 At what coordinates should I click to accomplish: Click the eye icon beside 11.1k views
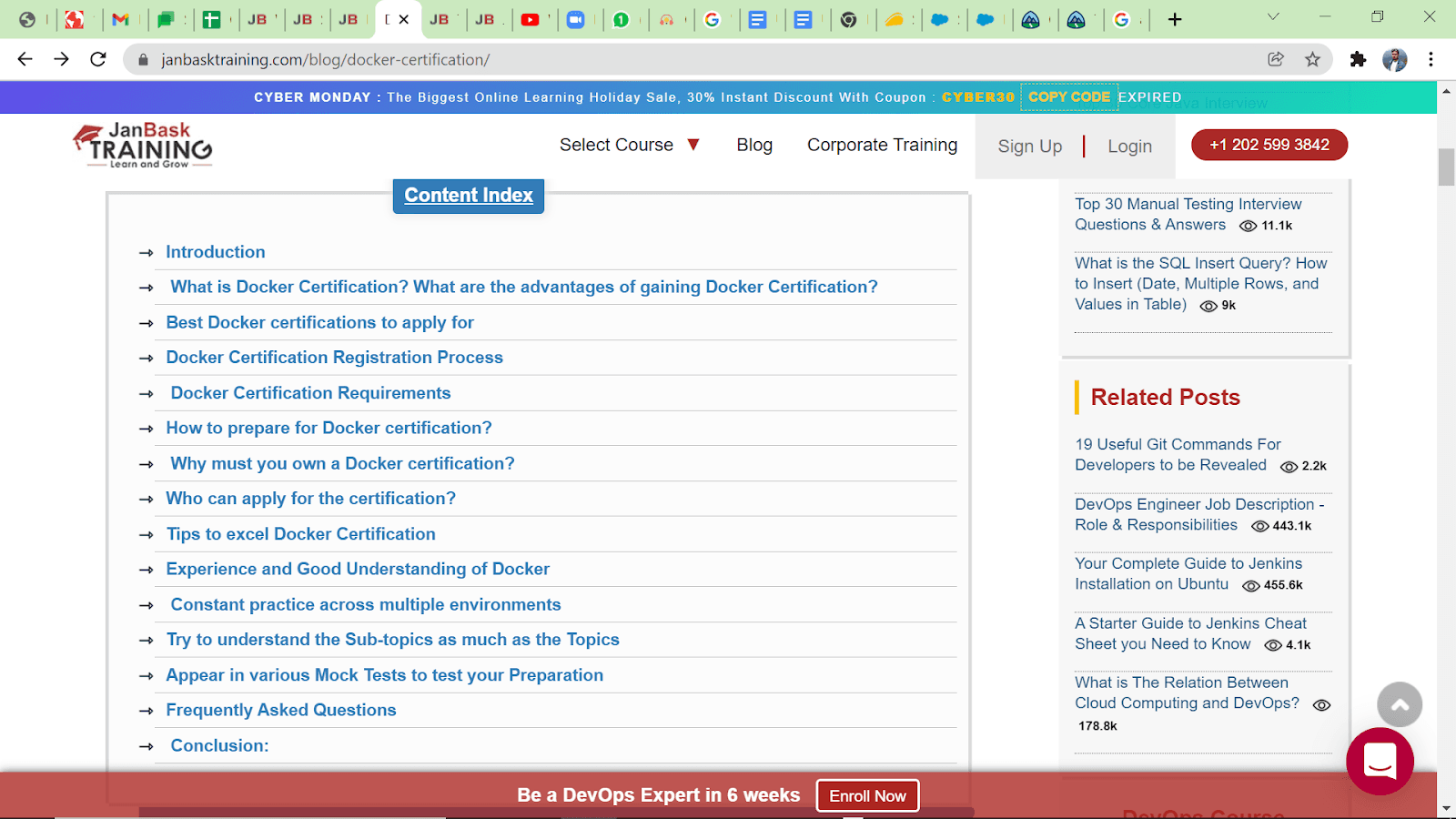(x=1249, y=226)
